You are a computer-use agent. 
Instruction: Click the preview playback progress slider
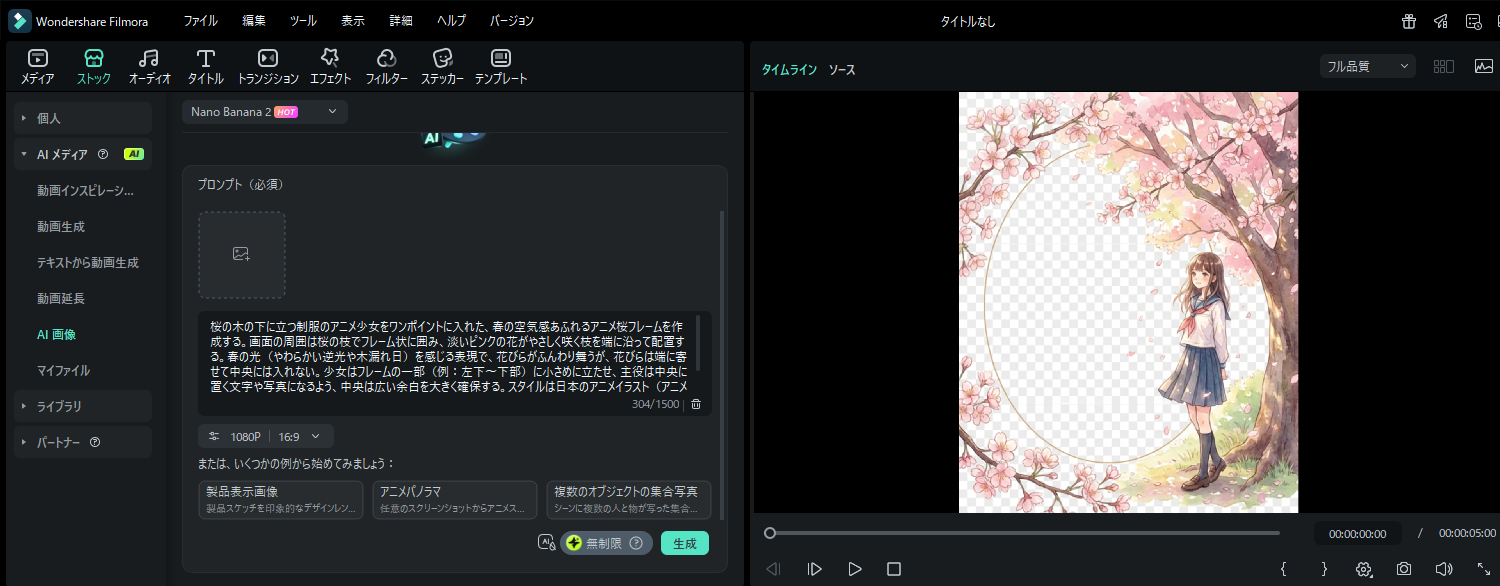(x=1024, y=533)
